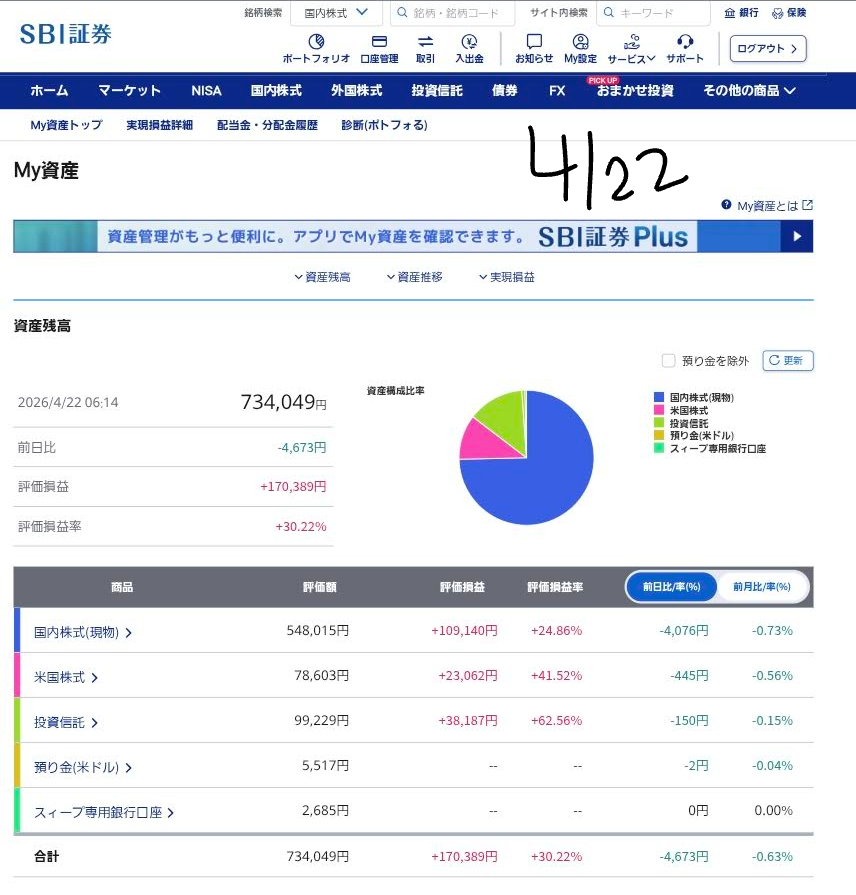Image resolution: width=856 pixels, height=895 pixels.
Task: Click the 銀行 bank icon link
Action: click(741, 13)
